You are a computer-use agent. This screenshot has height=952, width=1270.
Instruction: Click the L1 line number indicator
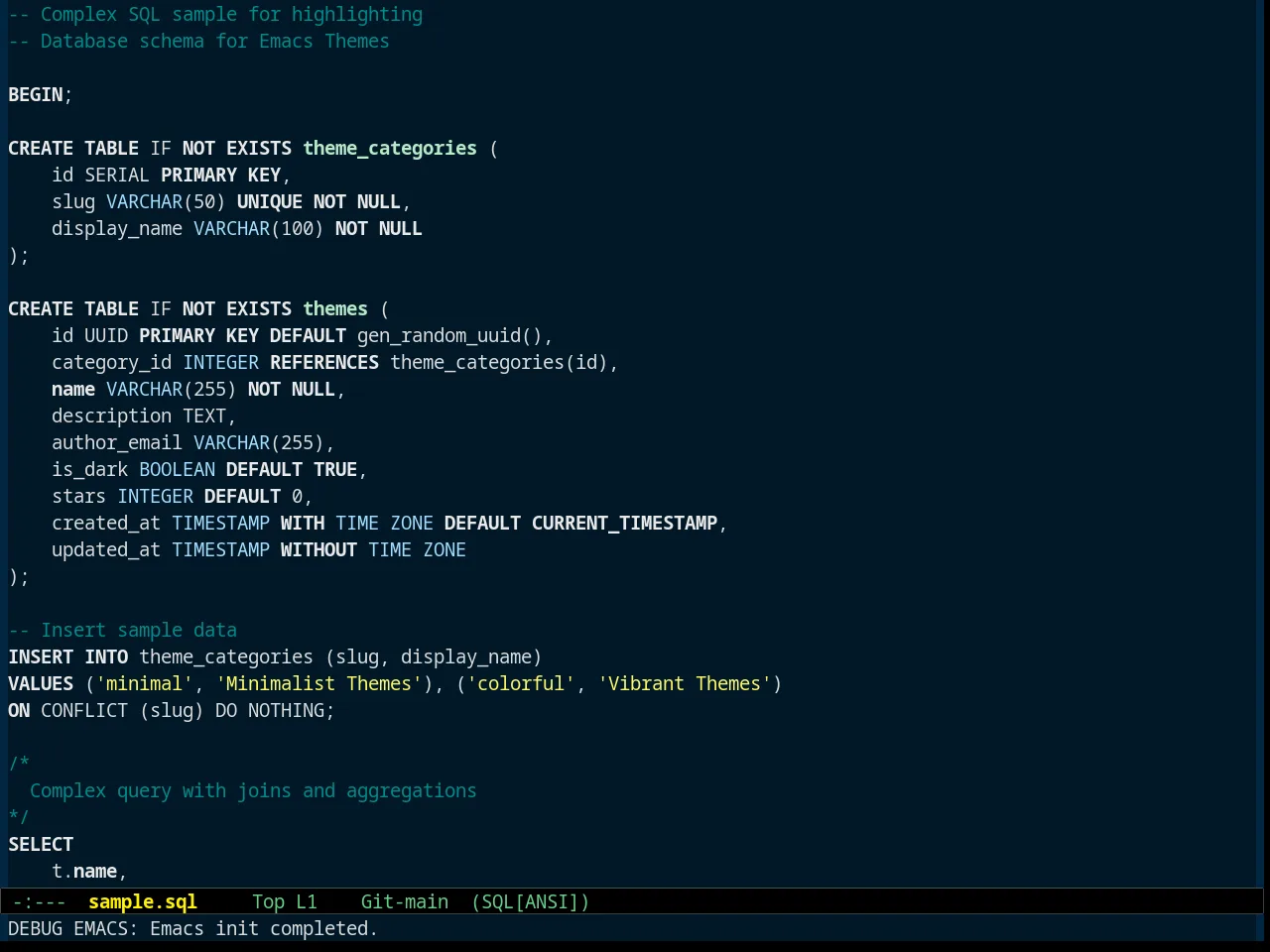click(x=307, y=901)
